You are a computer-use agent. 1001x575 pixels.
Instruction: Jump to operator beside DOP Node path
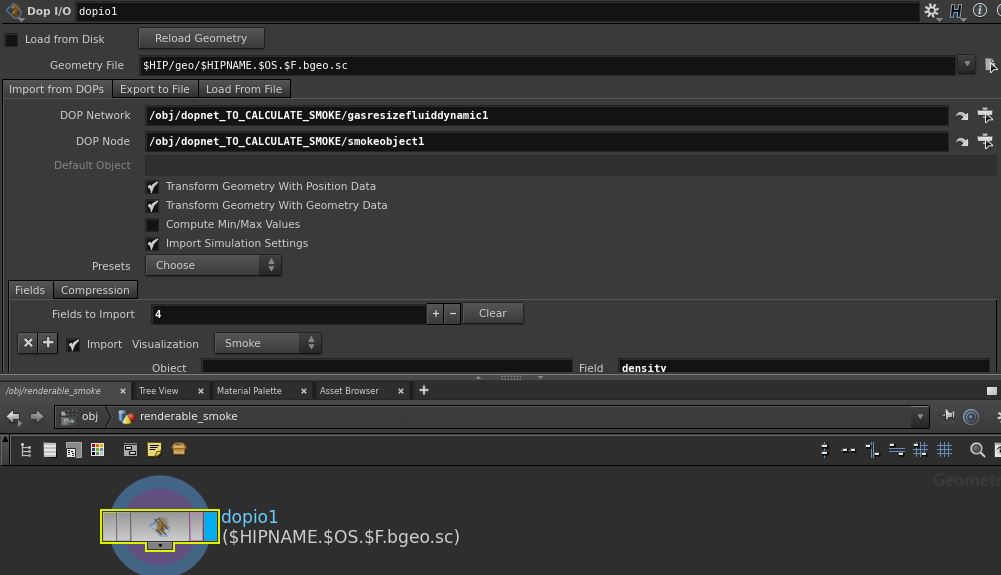961,142
